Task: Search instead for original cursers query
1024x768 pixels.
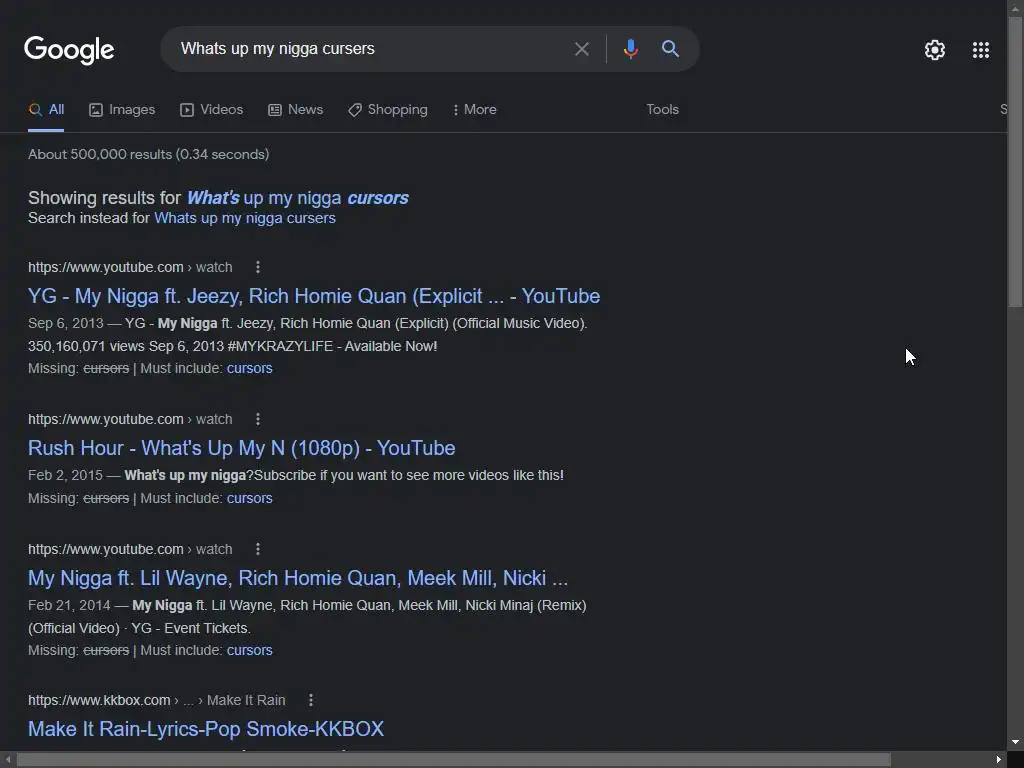Action: [x=245, y=218]
